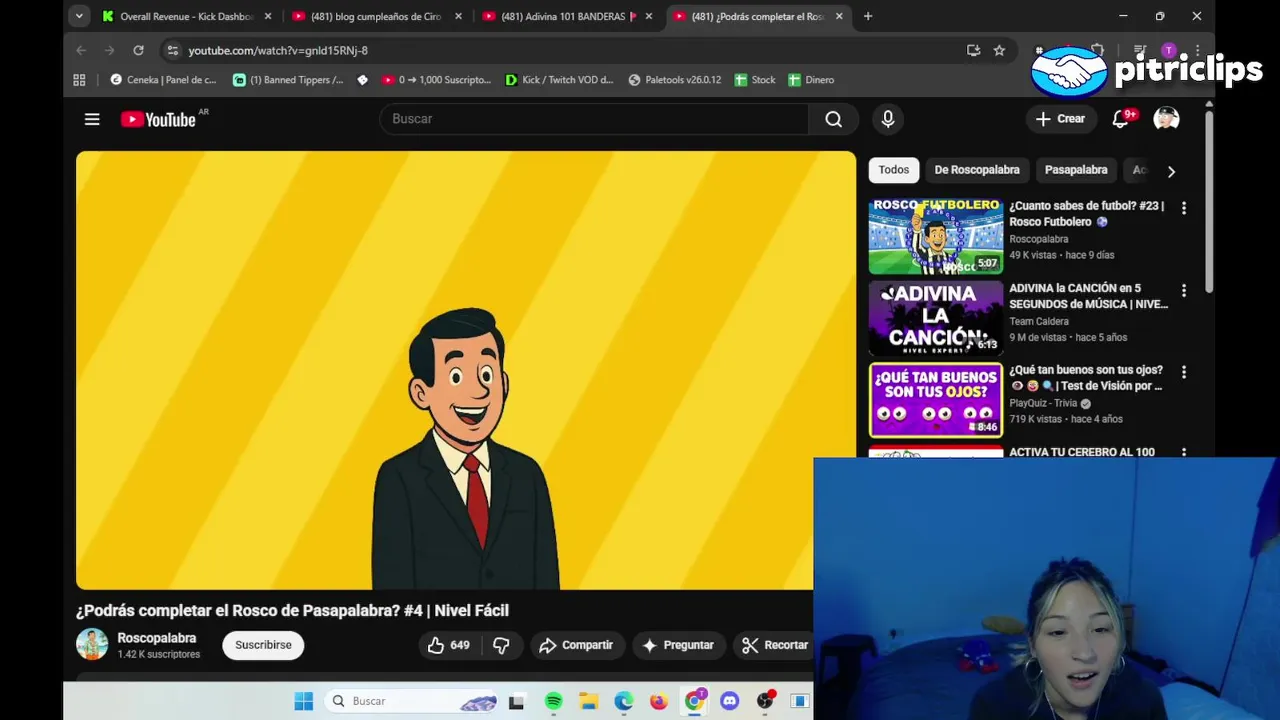Open Kick / Twitch VOD bookmark

tap(559, 80)
